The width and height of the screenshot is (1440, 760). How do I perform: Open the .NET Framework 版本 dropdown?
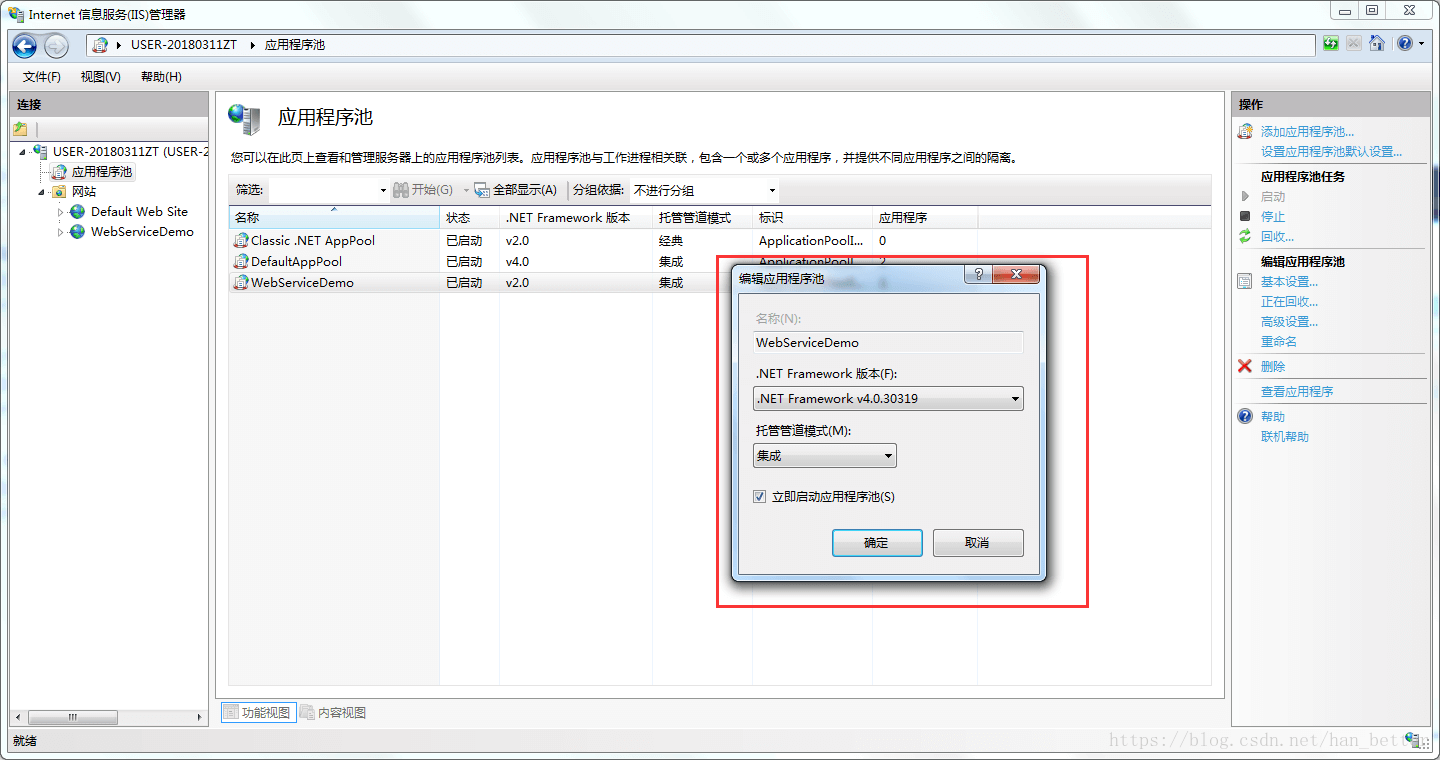pyautogui.click(x=888, y=399)
